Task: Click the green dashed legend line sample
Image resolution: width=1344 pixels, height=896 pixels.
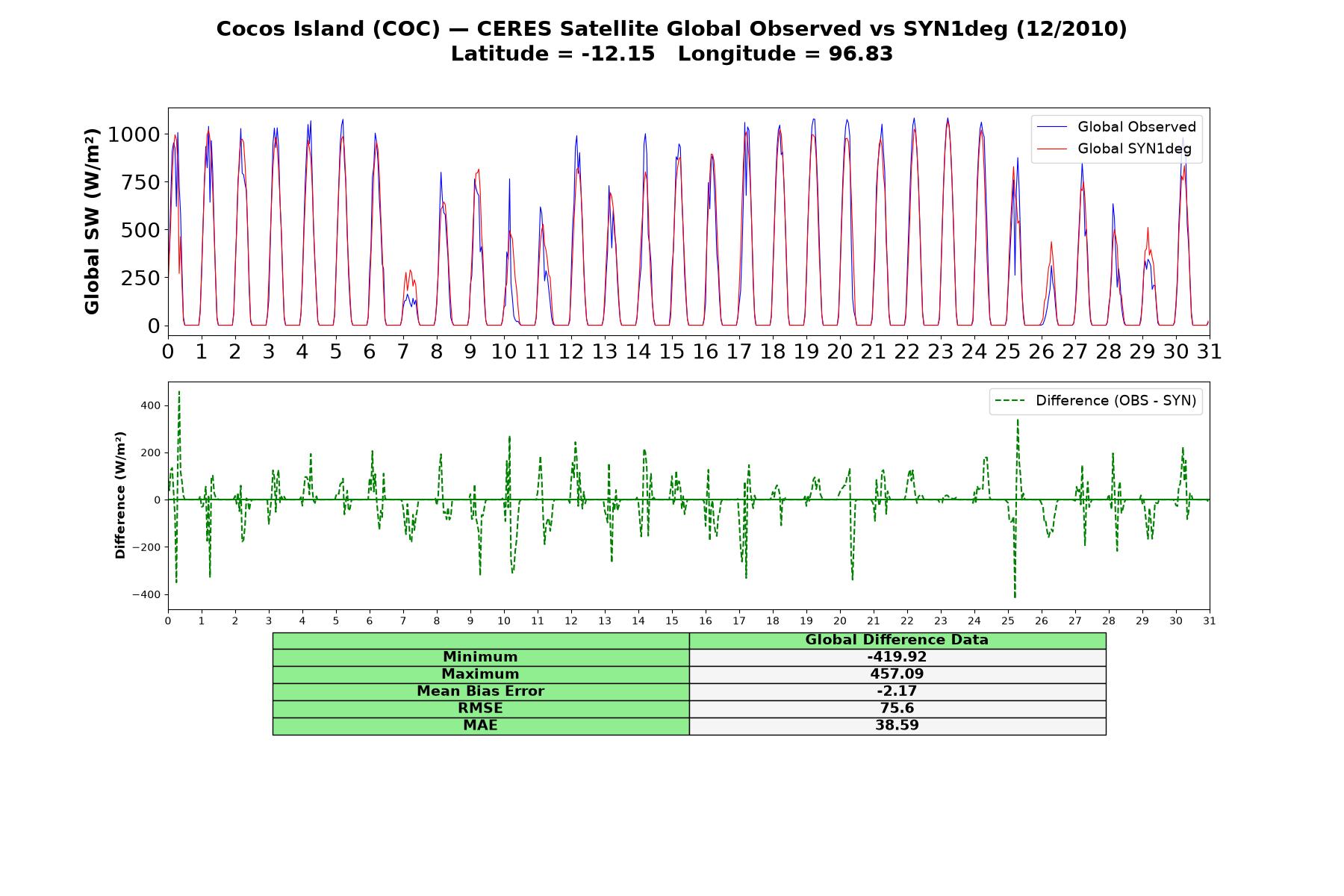Action: pyautogui.click(x=1011, y=401)
